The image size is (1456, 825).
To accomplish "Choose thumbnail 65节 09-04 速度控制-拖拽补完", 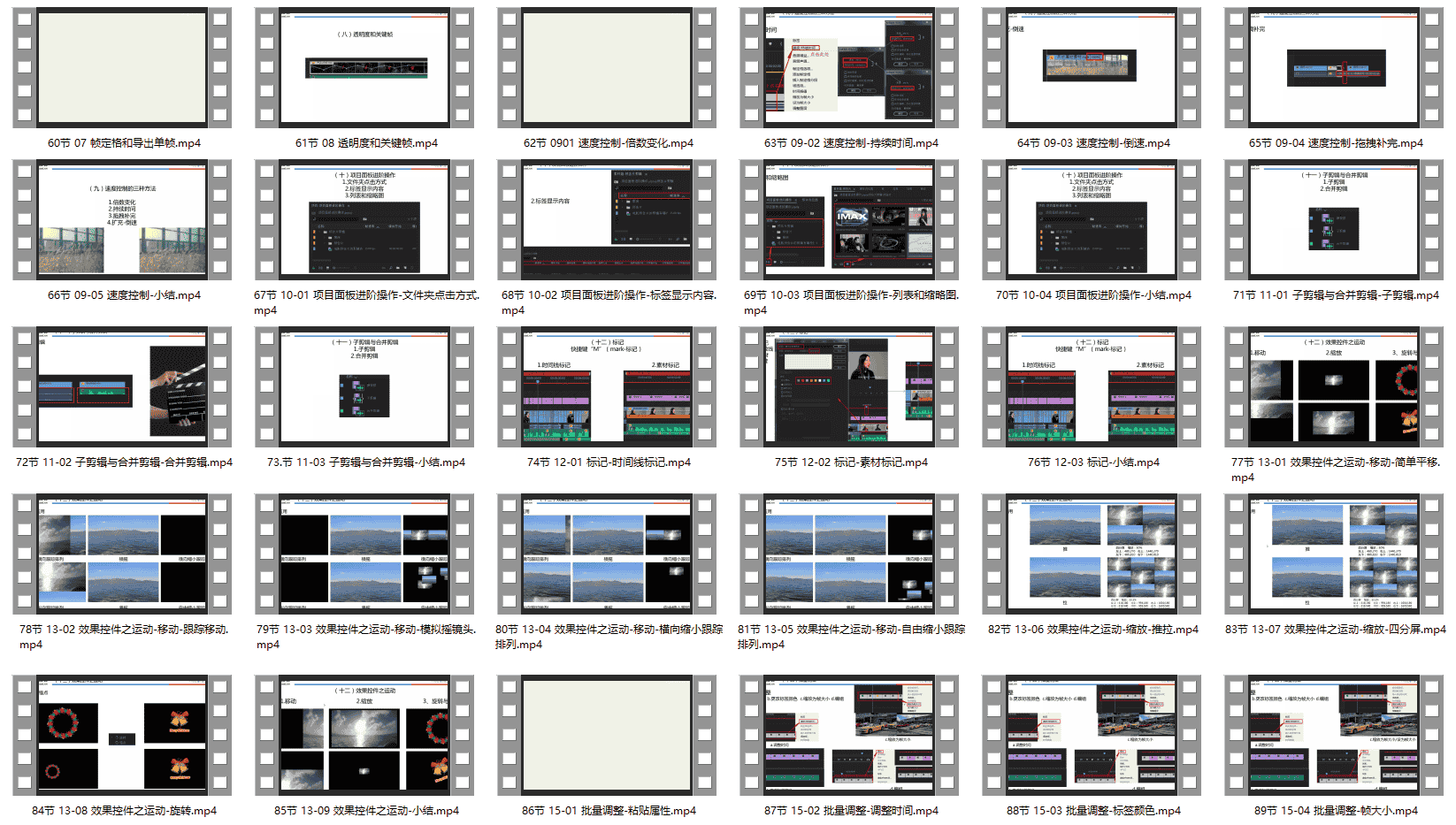I will (x=1334, y=68).
